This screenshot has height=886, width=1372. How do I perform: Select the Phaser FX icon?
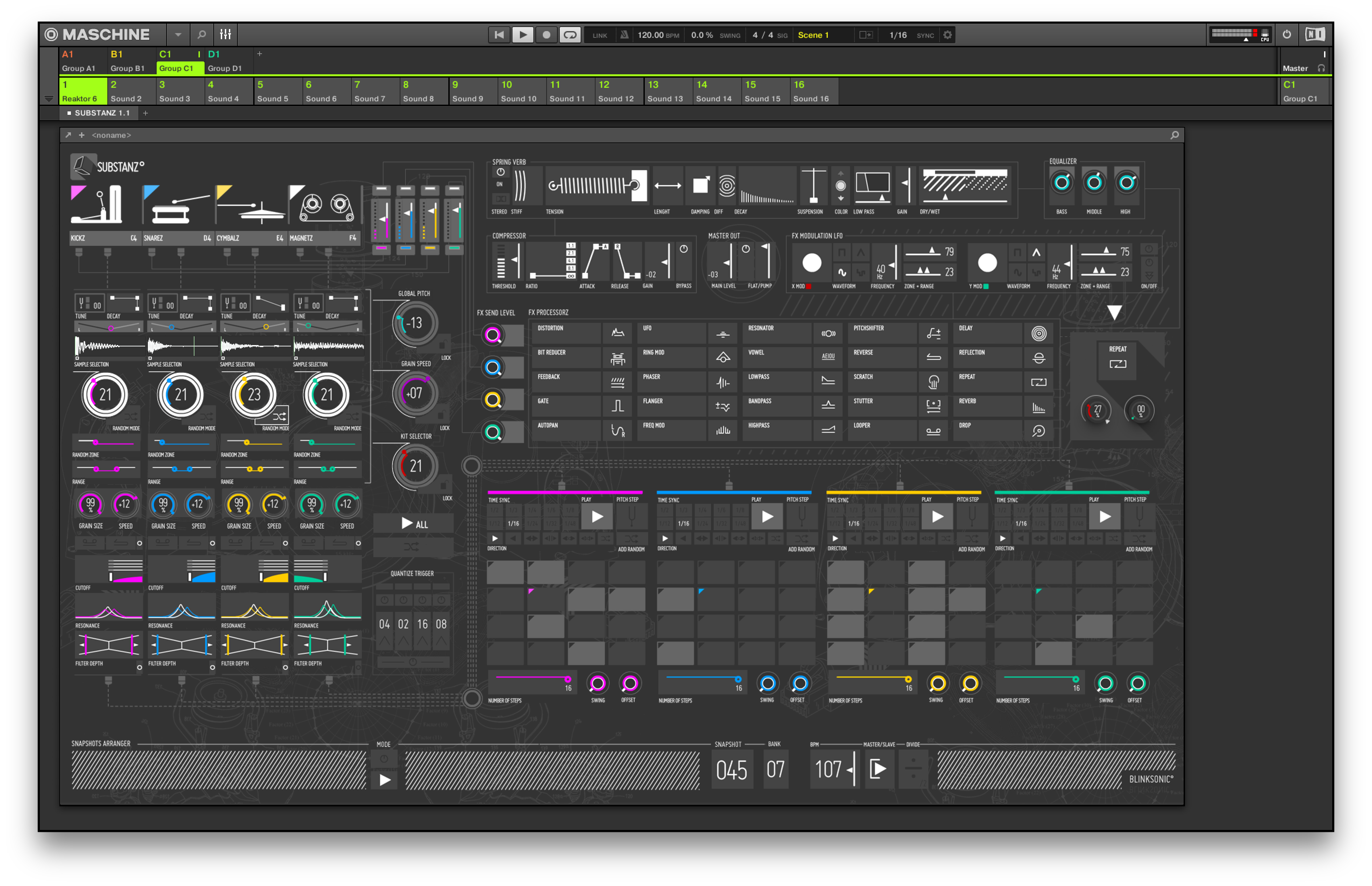[723, 382]
